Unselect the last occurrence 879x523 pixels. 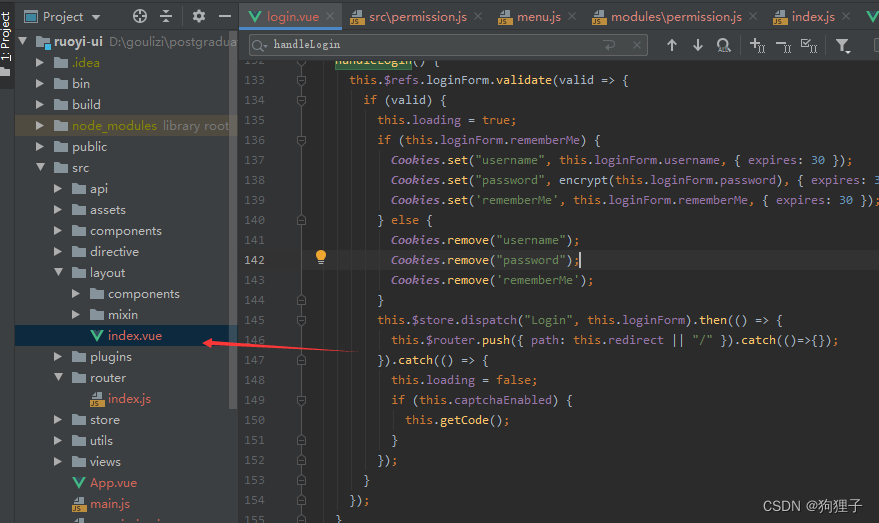point(783,46)
